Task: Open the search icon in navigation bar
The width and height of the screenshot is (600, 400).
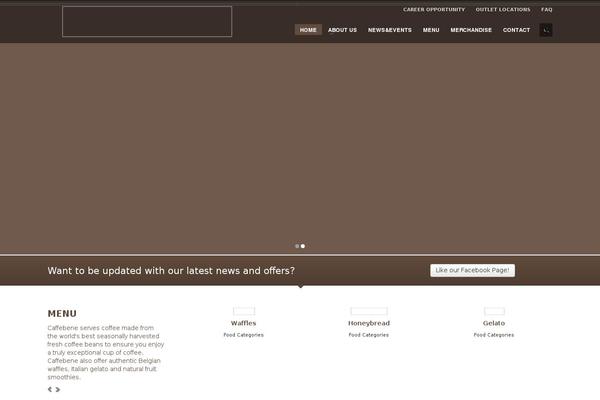Action: pos(546,30)
